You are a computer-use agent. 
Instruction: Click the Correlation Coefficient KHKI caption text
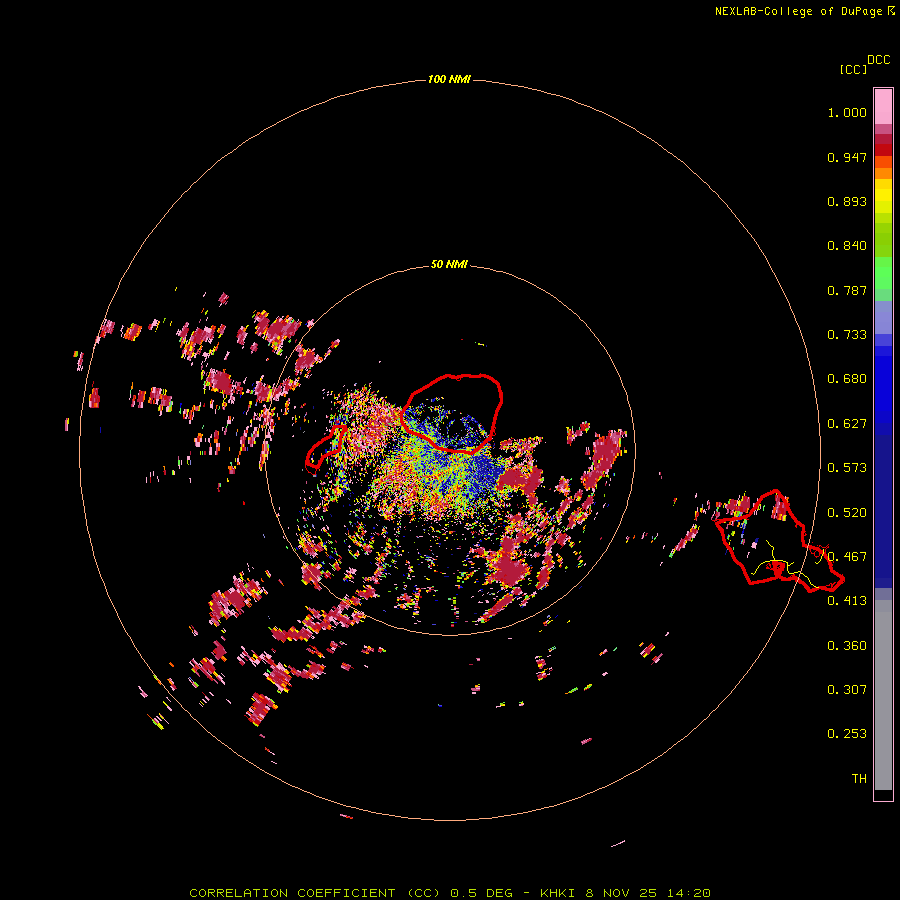coord(450,893)
